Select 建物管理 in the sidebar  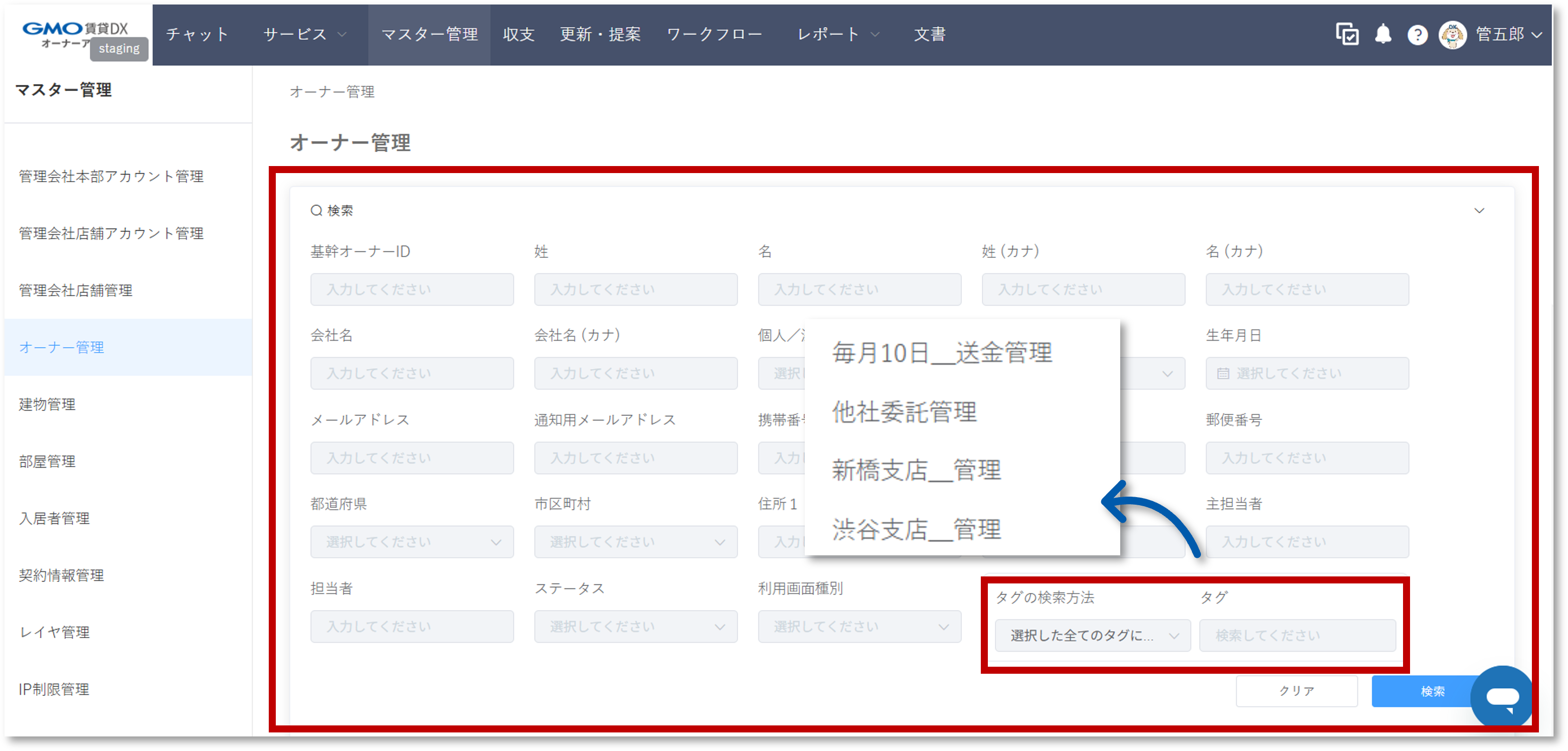(x=48, y=404)
